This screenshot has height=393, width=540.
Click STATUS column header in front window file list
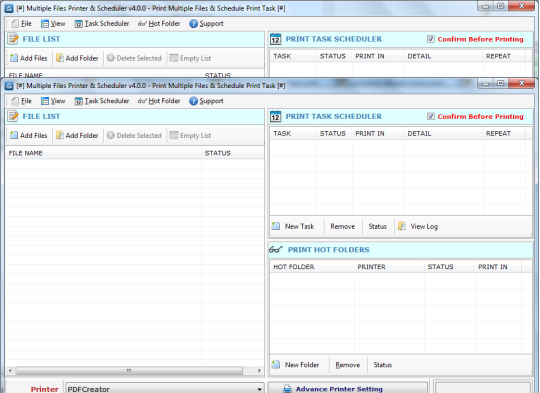tap(233, 153)
